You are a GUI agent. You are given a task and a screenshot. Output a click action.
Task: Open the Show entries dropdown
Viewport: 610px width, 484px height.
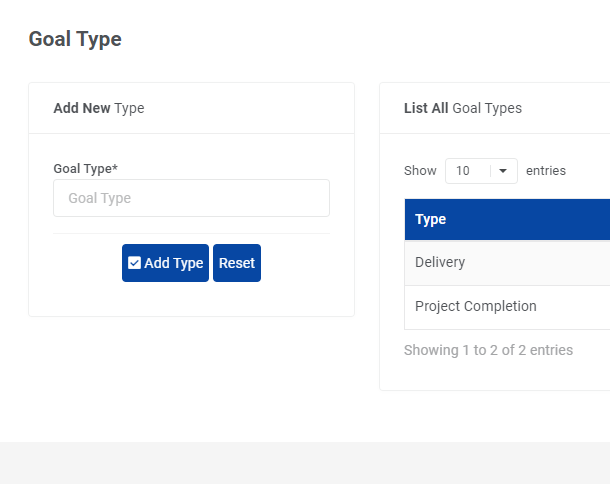coord(481,171)
